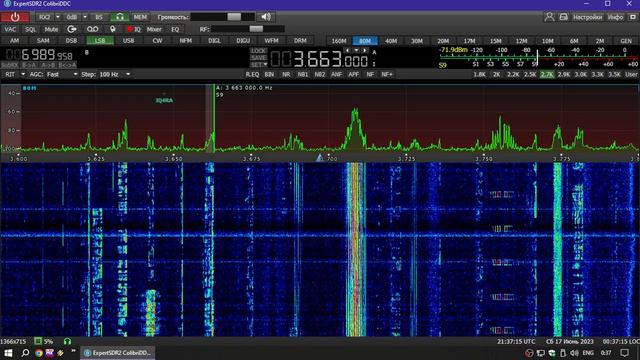Click the panel layout icon next to Настройки
The width and height of the screenshot is (640, 360).
pos(563,17)
